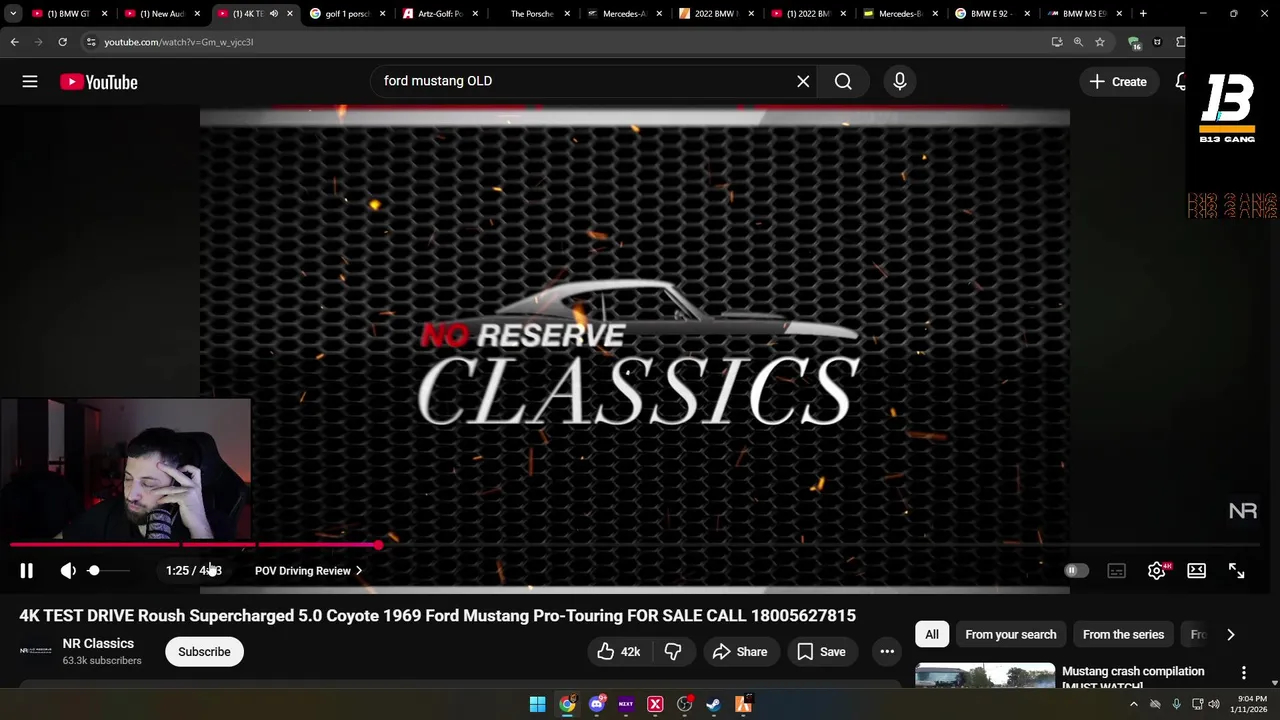The width and height of the screenshot is (1280, 720).
Task: Open the Windows Start menu
Action: (x=537, y=704)
